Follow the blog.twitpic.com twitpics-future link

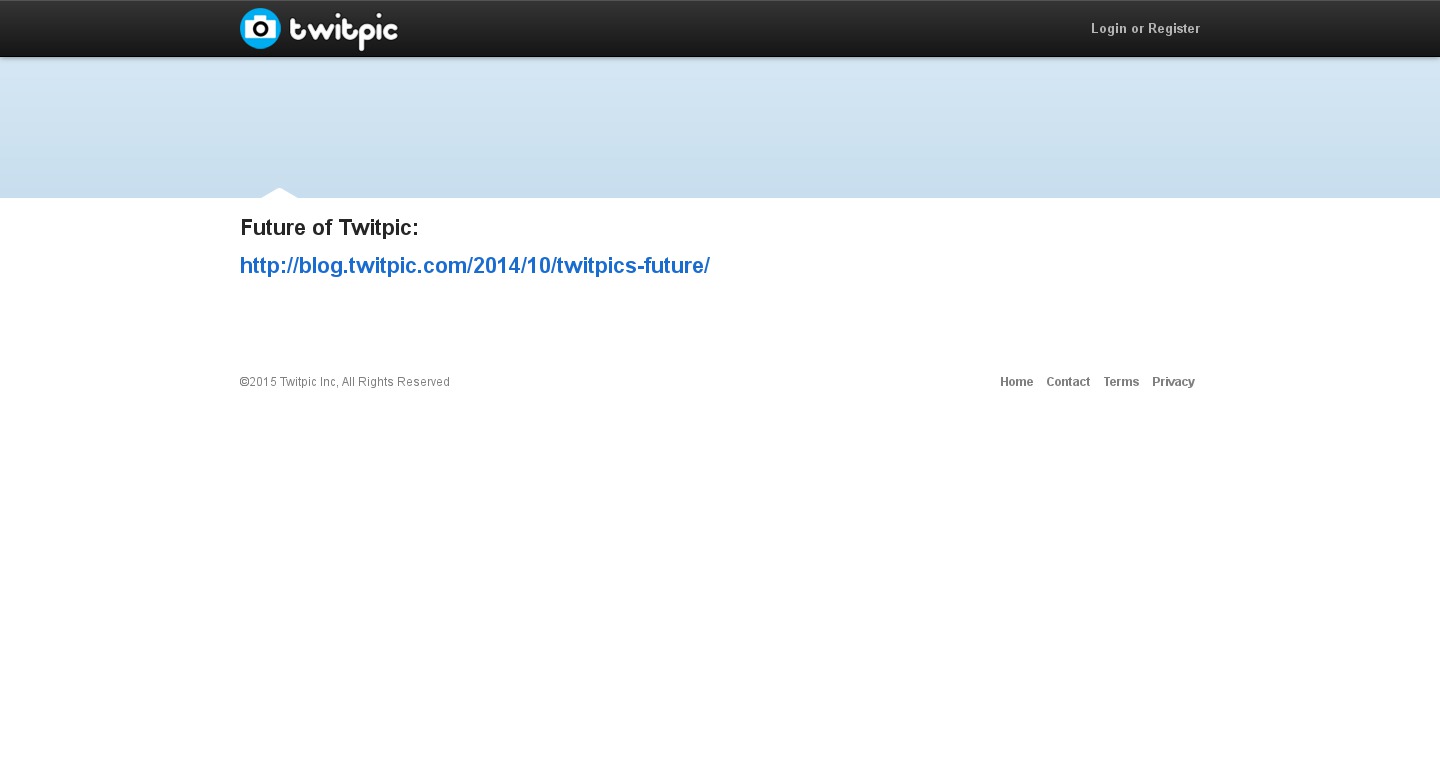click(474, 266)
